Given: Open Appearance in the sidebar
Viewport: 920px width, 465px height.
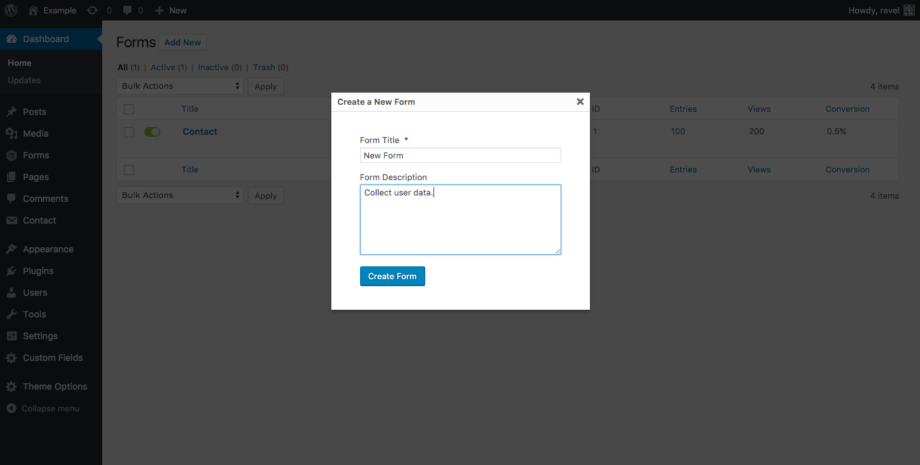Looking at the screenshot, I should (x=47, y=249).
